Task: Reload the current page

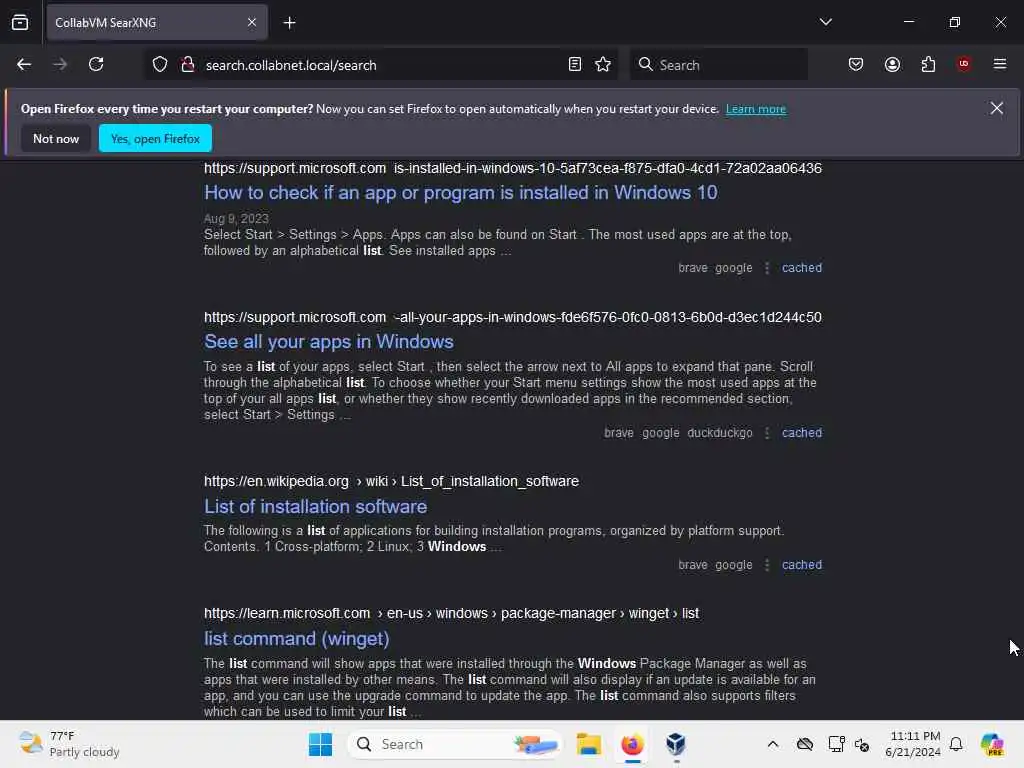Action: click(96, 65)
